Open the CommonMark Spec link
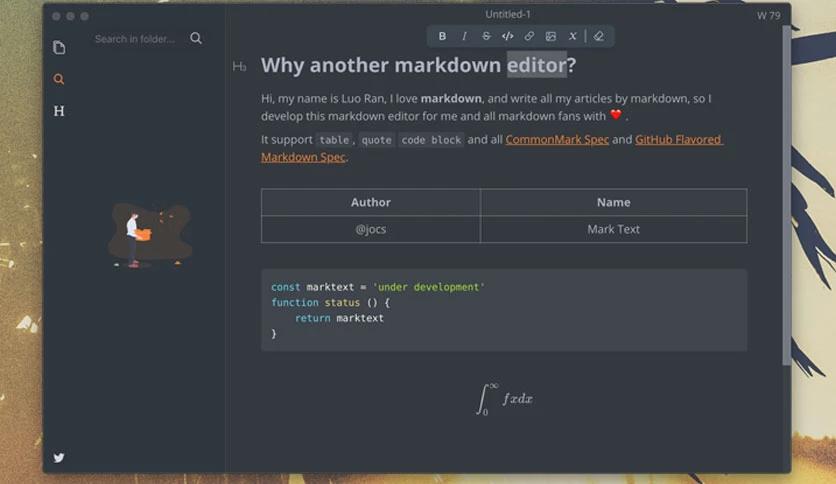836x484 pixels. (x=557, y=140)
